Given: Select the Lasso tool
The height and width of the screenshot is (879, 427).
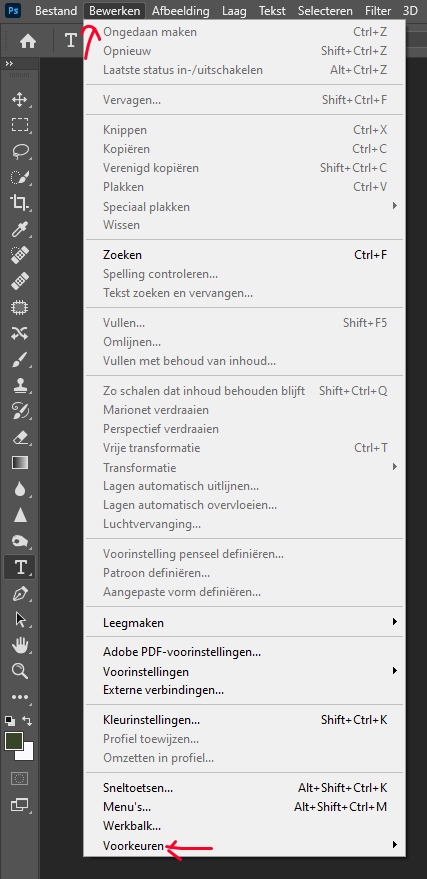Looking at the screenshot, I should coord(20,151).
